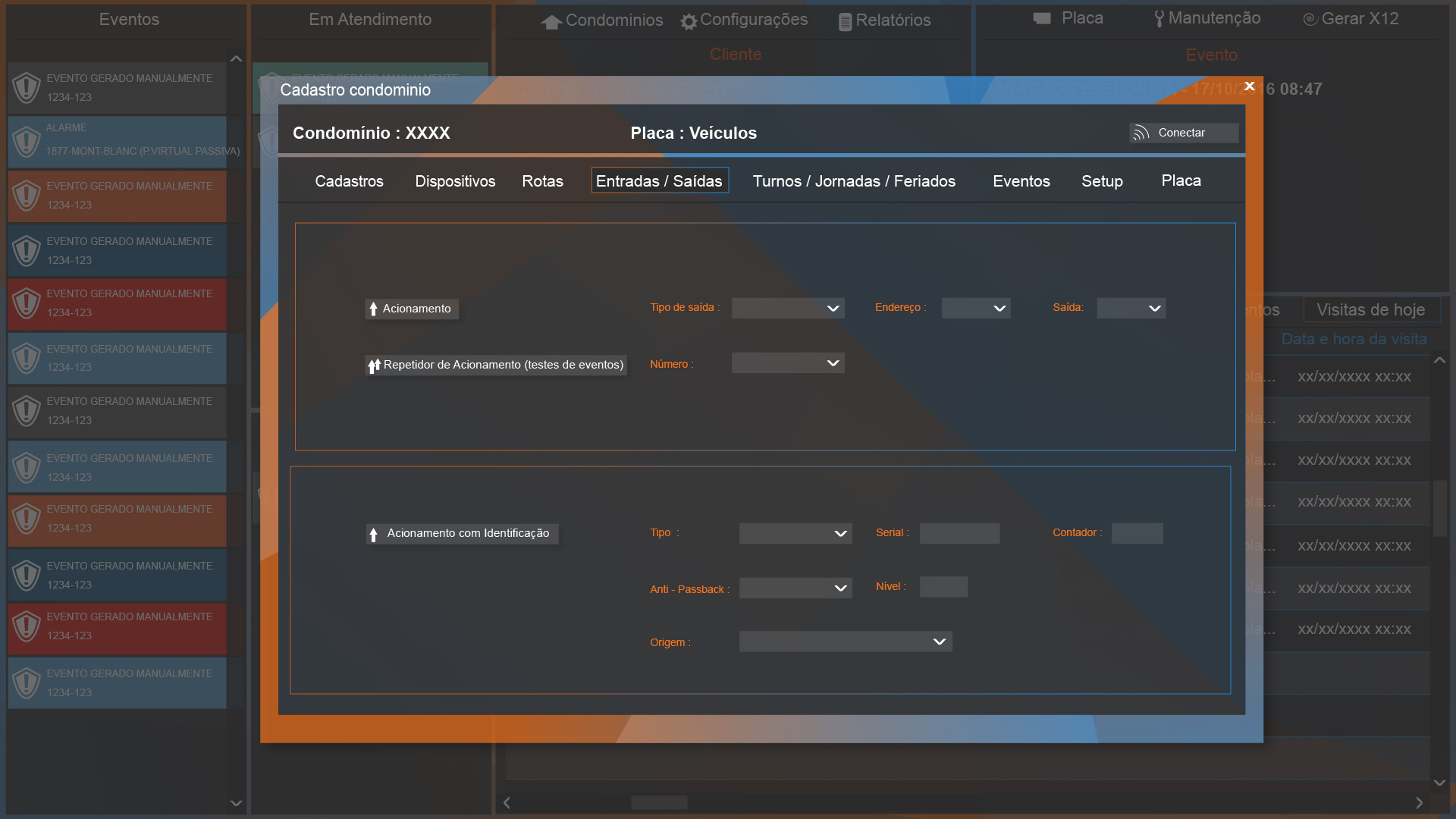Click shield icon of first Eventos list item
This screenshot has width=1456, height=819.
click(x=27, y=88)
